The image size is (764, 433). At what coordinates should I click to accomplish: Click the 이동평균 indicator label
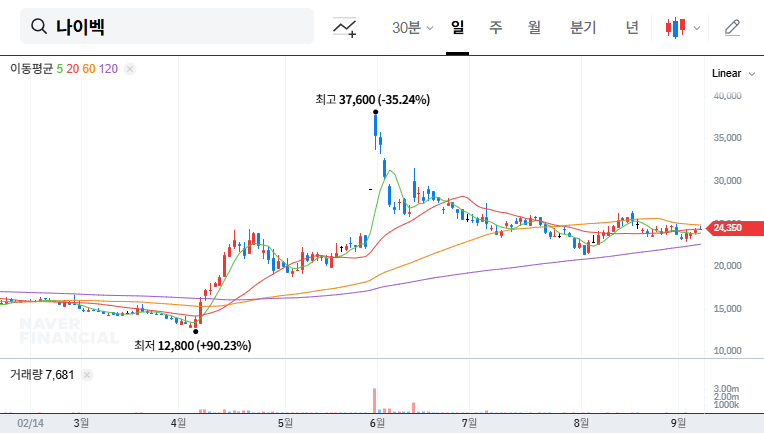(31, 69)
